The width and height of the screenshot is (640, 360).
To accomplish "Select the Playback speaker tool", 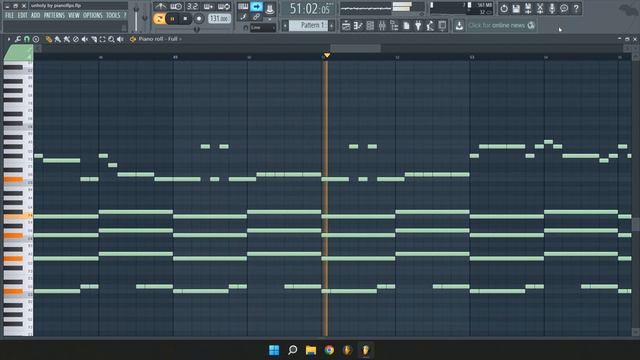I will tap(120, 39).
